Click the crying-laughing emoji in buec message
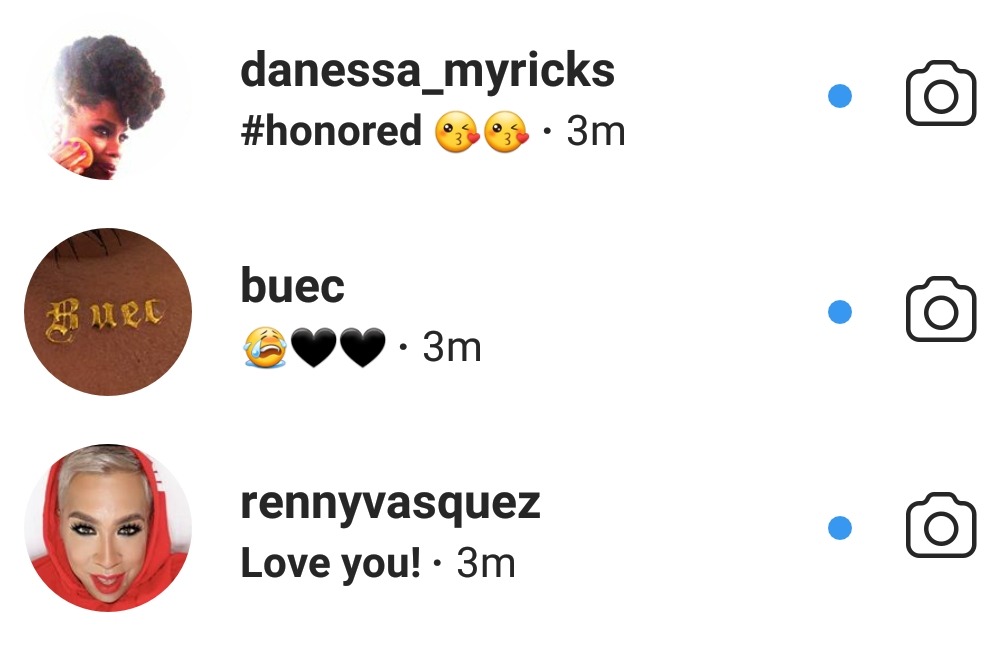This screenshot has width=1006, height=657. 264,349
